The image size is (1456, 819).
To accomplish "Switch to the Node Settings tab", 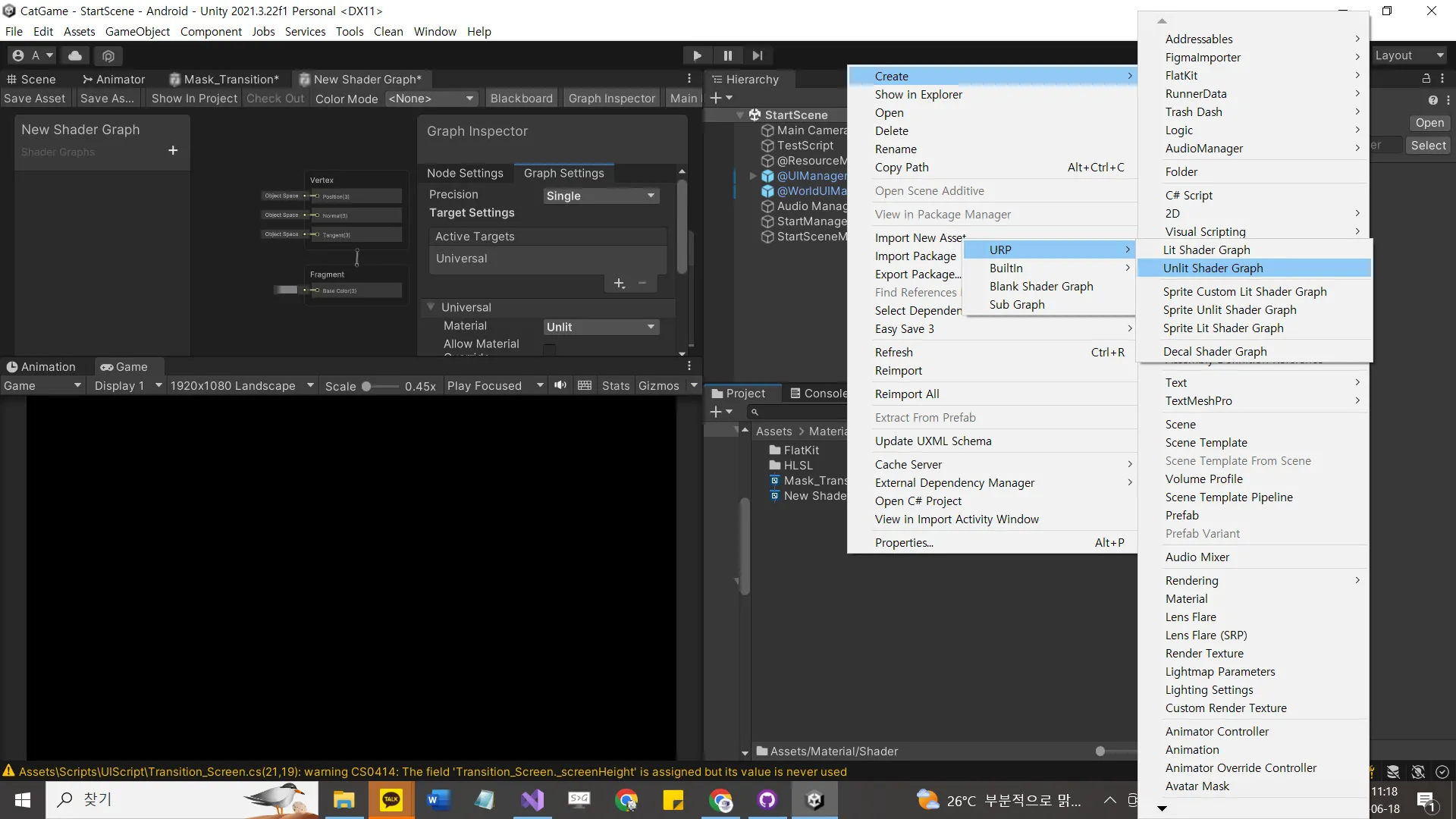I will [465, 173].
